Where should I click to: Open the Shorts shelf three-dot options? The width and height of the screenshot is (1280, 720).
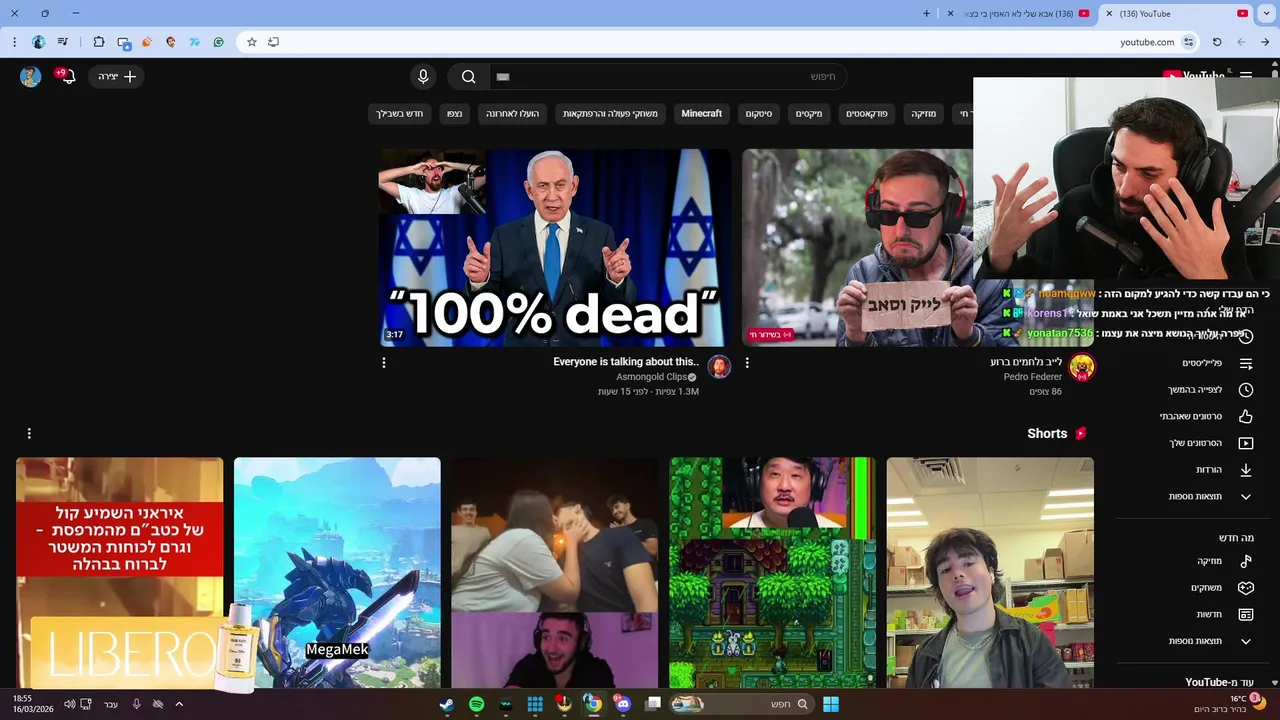[29, 433]
